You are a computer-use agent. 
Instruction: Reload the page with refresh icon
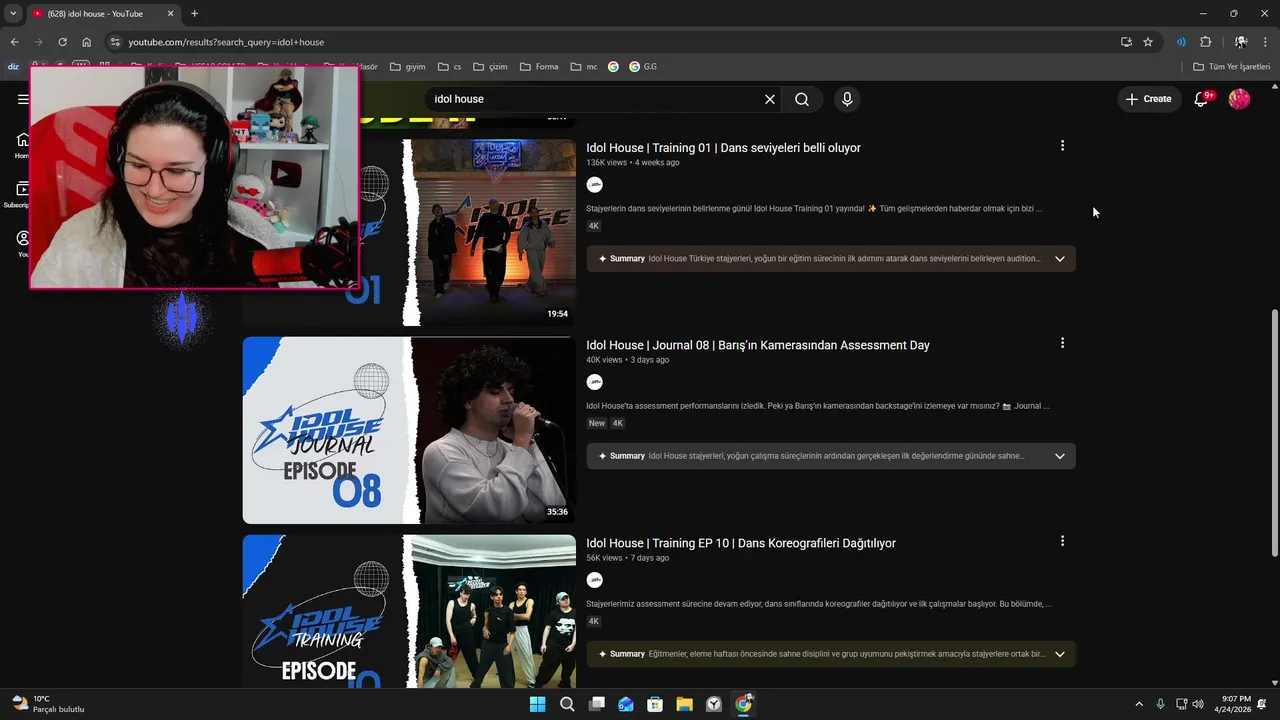[62, 42]
